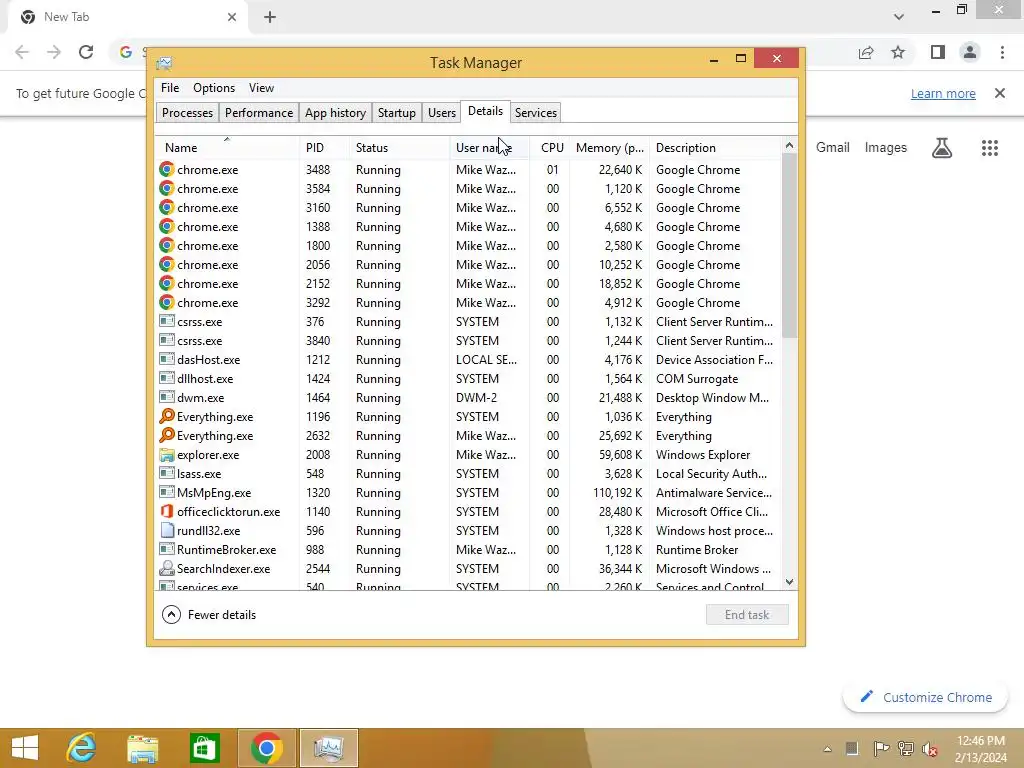
Task: Open the Chrome tab search chevron
Action: pos(899,17)
